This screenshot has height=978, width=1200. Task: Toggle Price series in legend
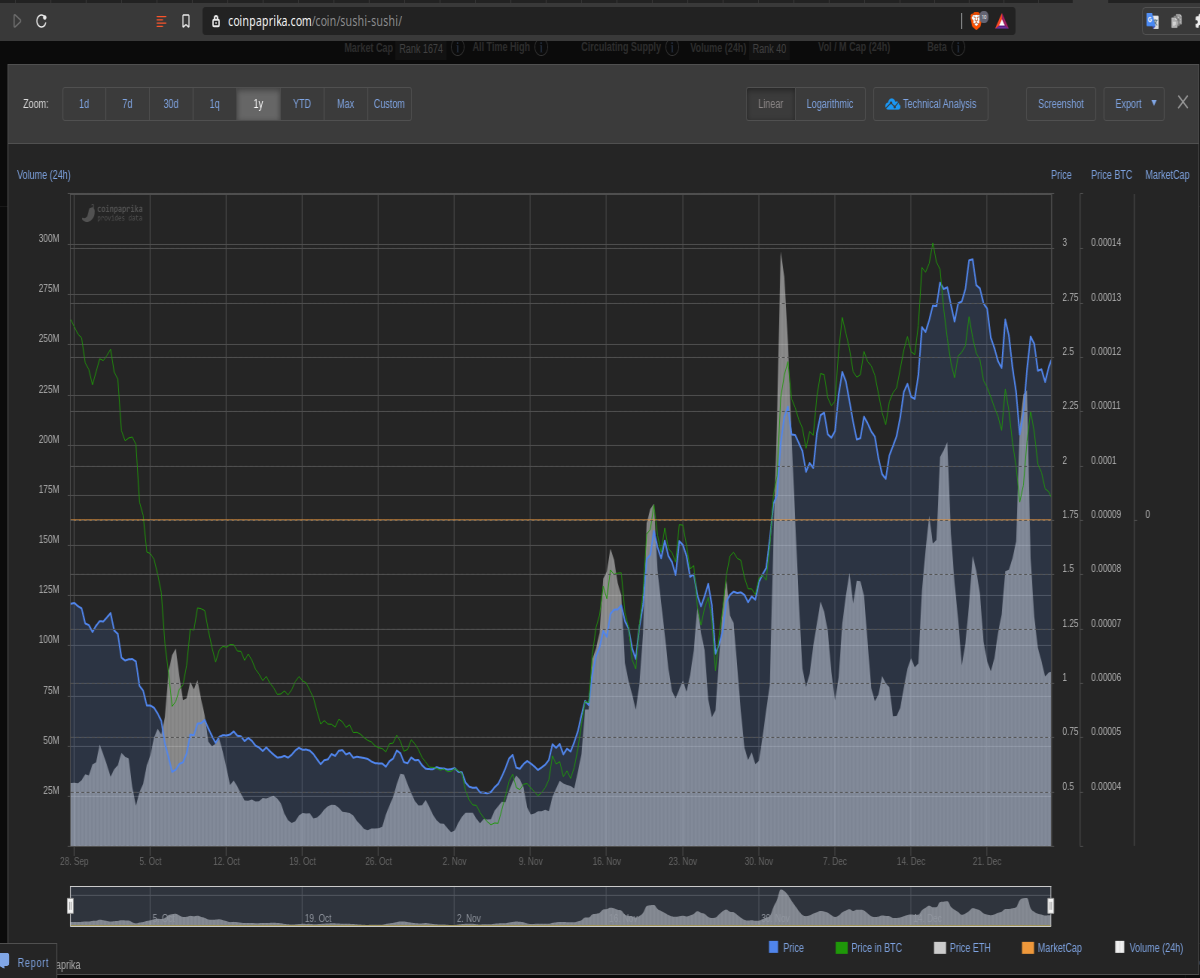tap(787, 947)
